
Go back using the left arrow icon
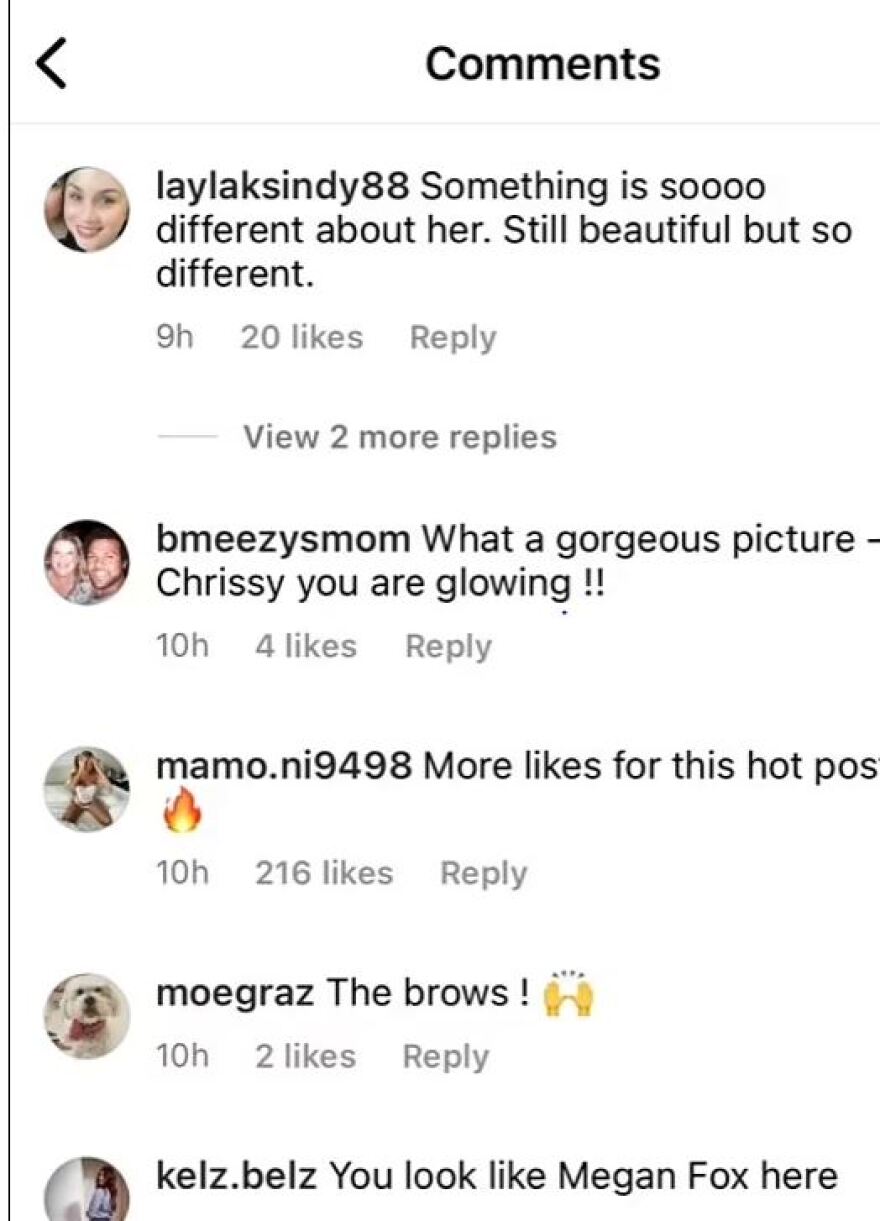click(51, 63)
